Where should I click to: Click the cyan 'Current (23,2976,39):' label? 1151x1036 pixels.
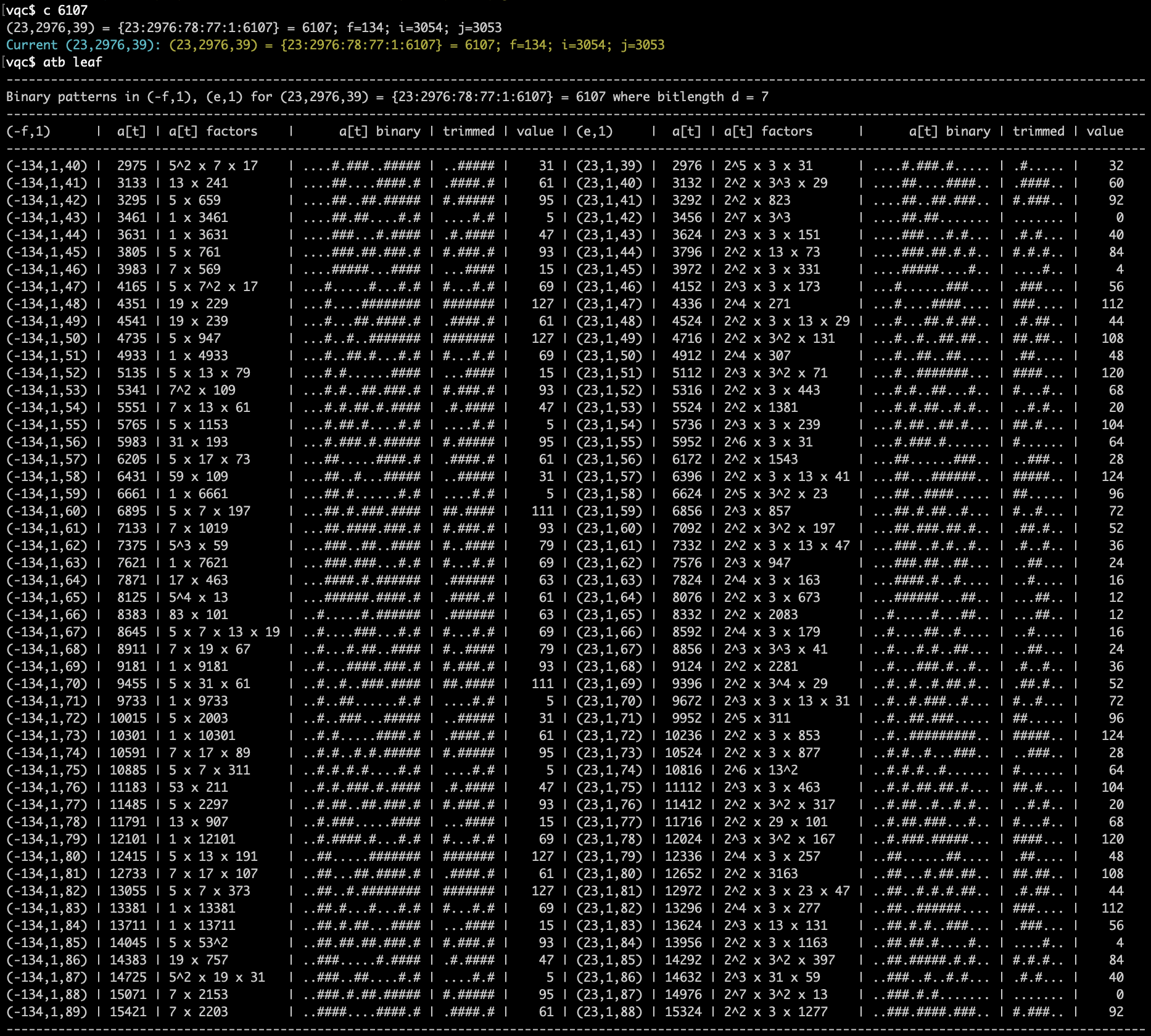[84, 45]
